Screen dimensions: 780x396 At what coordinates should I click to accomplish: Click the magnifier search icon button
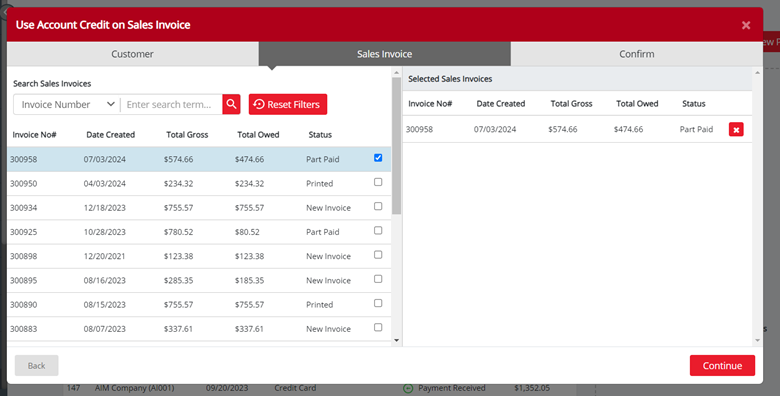[x=231, y=104]
